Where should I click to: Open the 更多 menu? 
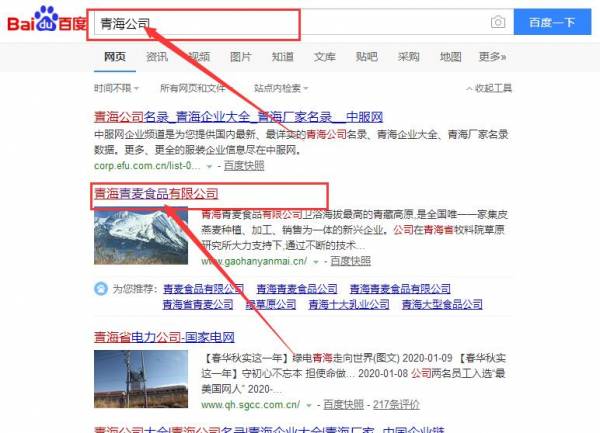492,57
